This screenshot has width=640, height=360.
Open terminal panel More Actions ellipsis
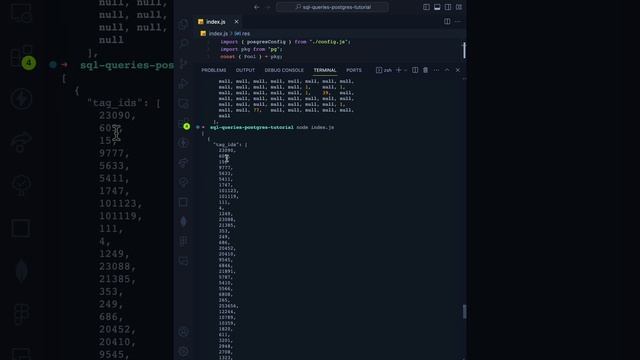click(436, 70)
